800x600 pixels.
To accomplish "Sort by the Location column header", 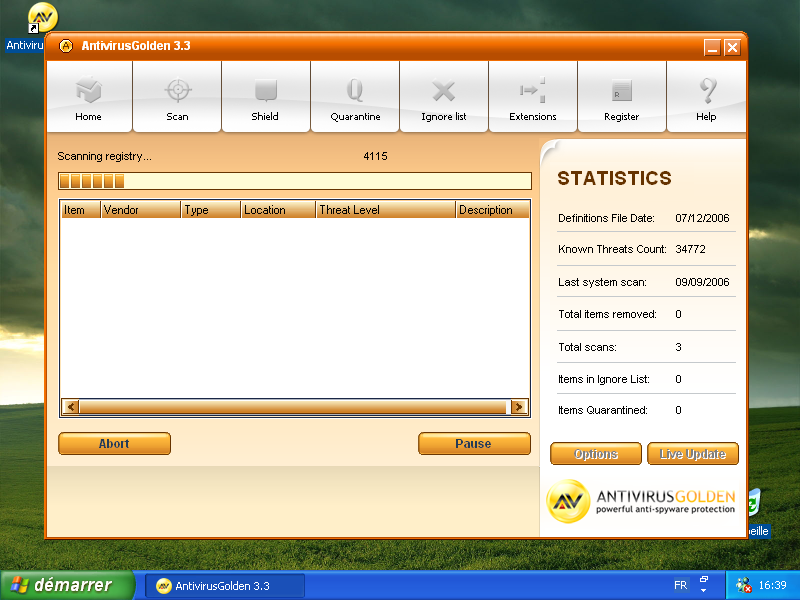I will coord(278,210).
